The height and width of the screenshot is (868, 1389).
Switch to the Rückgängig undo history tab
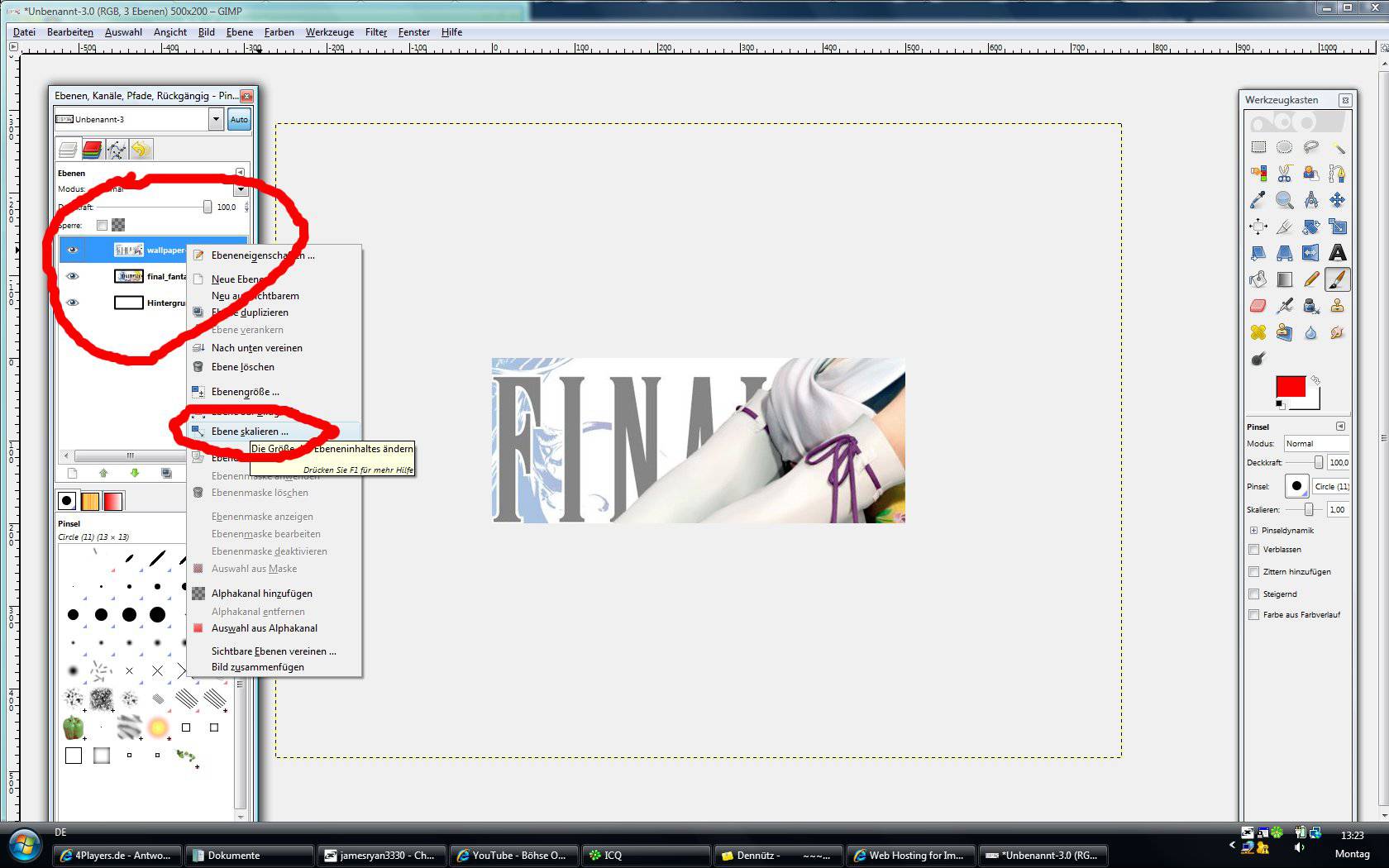click(141, 150)
